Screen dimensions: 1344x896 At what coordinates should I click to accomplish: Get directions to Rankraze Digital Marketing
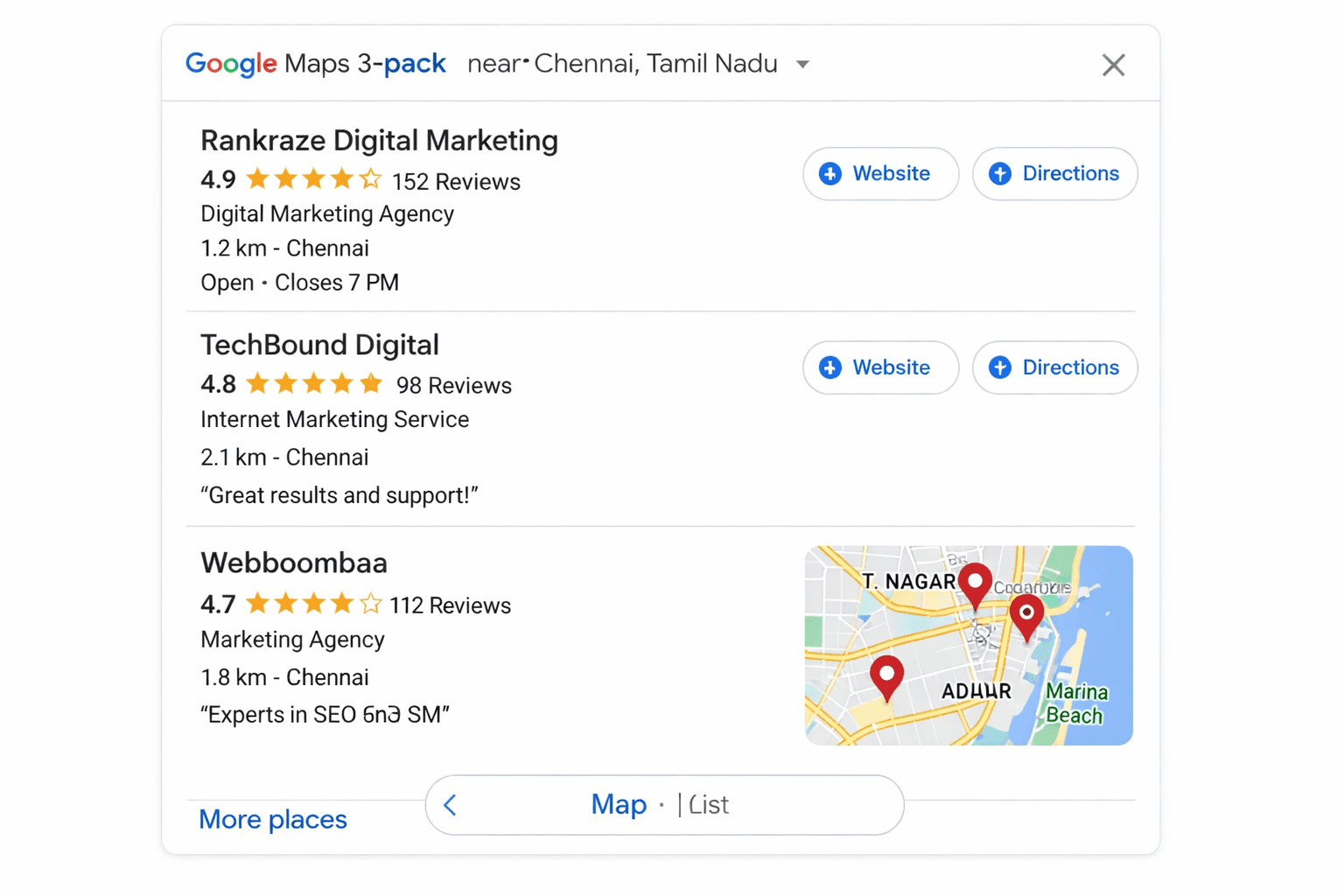click(x=1054, y=174)
